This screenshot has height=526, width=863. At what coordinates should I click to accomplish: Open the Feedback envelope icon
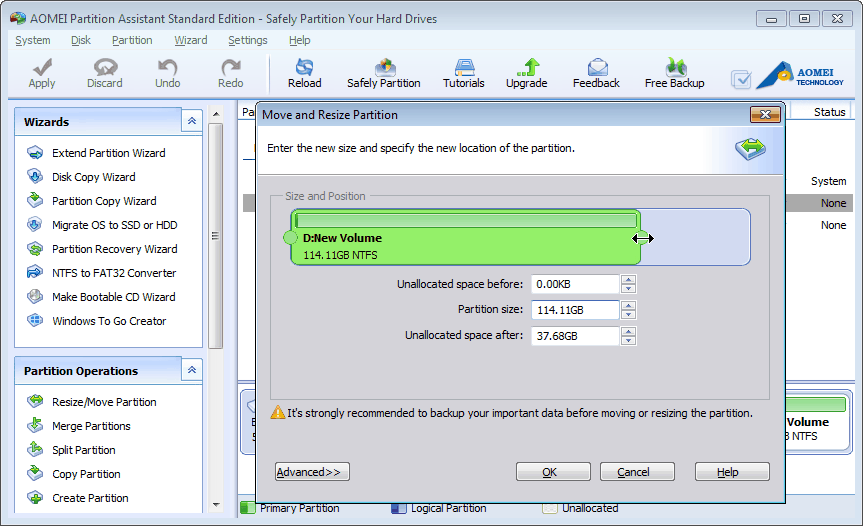coord(597,67)
